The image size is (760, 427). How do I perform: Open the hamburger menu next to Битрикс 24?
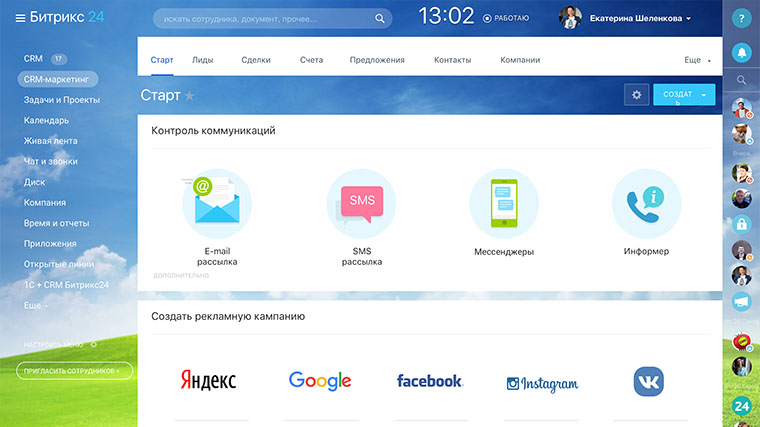pos(20,18)
